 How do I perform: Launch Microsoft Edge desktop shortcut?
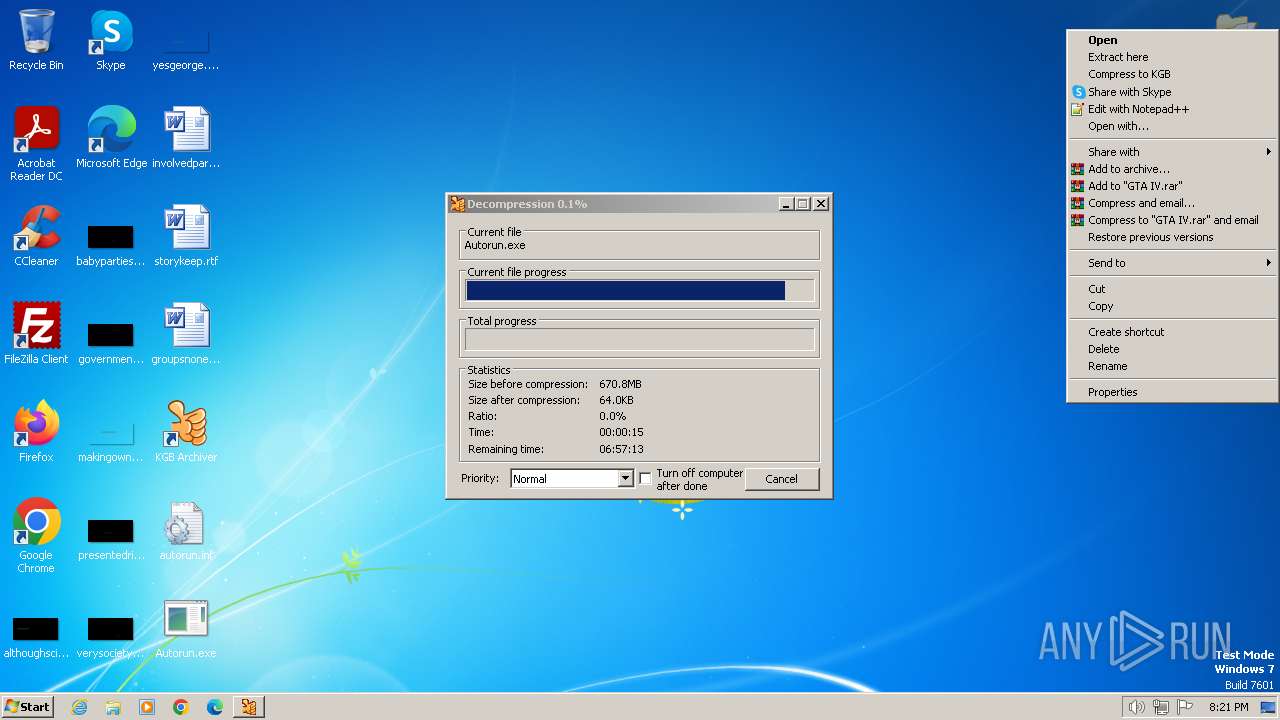[x=111, y=137]
